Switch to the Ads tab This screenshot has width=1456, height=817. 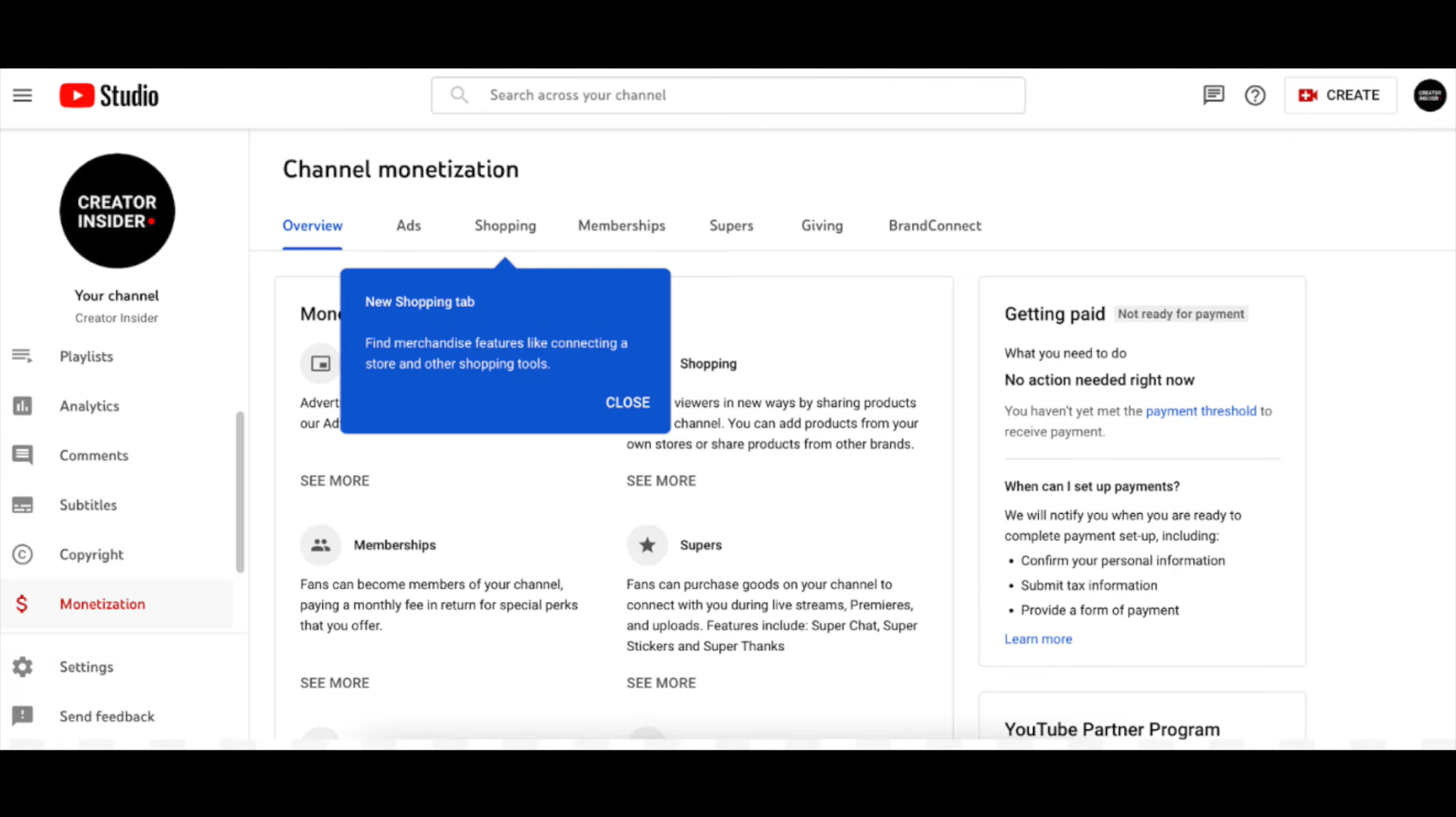point(408,226)
